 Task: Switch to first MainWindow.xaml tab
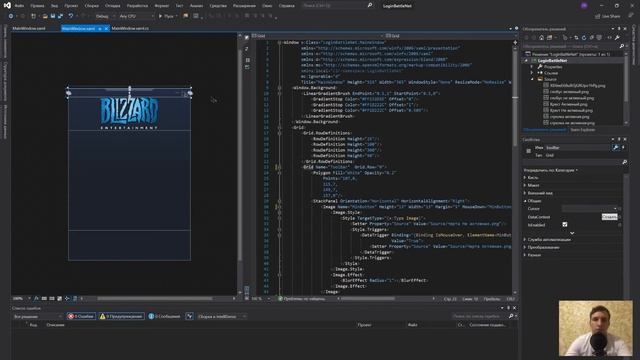tap(29, 29)
